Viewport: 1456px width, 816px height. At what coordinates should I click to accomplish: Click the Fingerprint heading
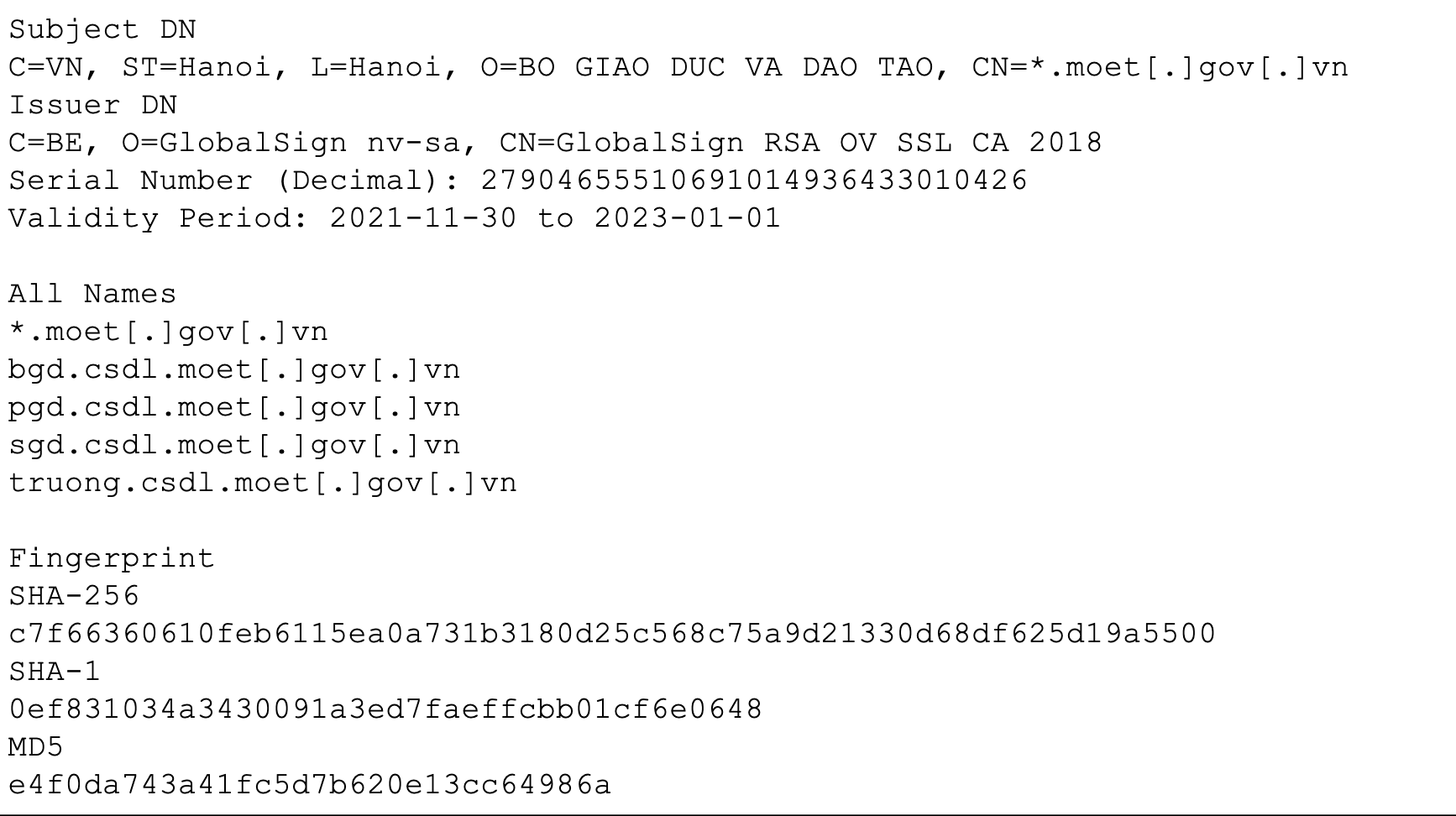112,559
